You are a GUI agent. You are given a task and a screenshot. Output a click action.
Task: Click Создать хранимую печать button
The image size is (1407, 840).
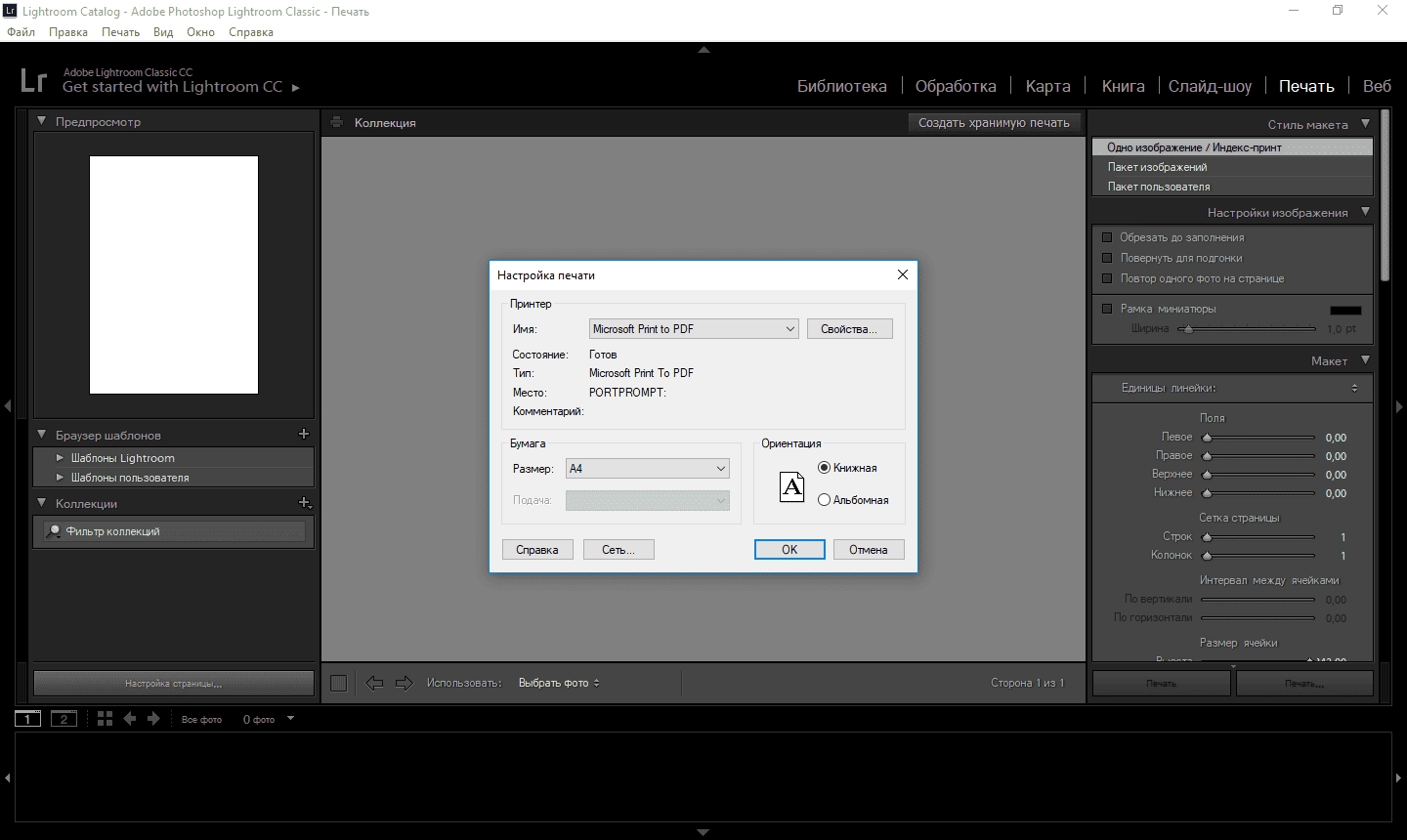994,122
